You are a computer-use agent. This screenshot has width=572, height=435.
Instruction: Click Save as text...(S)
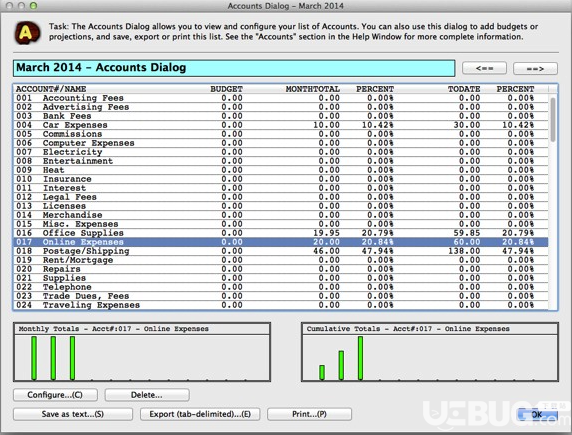73,414
